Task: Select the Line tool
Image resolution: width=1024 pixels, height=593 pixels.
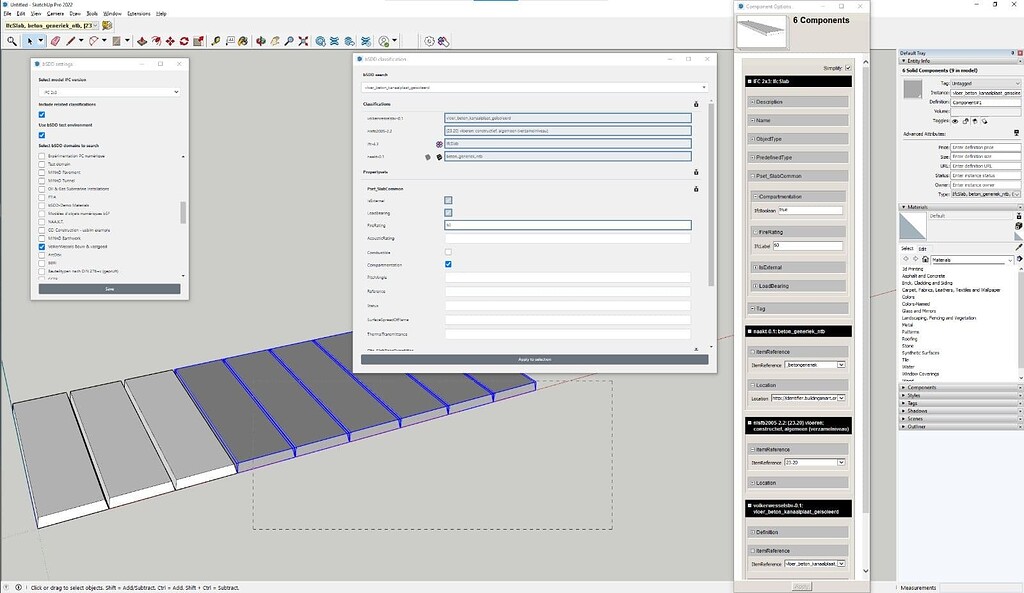Action: [x=72, y=41]
